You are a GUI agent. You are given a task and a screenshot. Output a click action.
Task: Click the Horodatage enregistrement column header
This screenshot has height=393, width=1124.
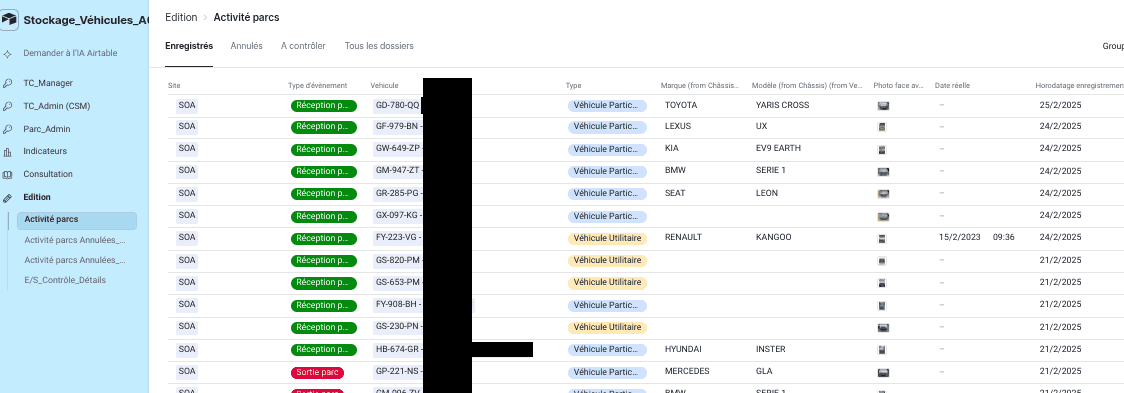tap(1079, 85)
